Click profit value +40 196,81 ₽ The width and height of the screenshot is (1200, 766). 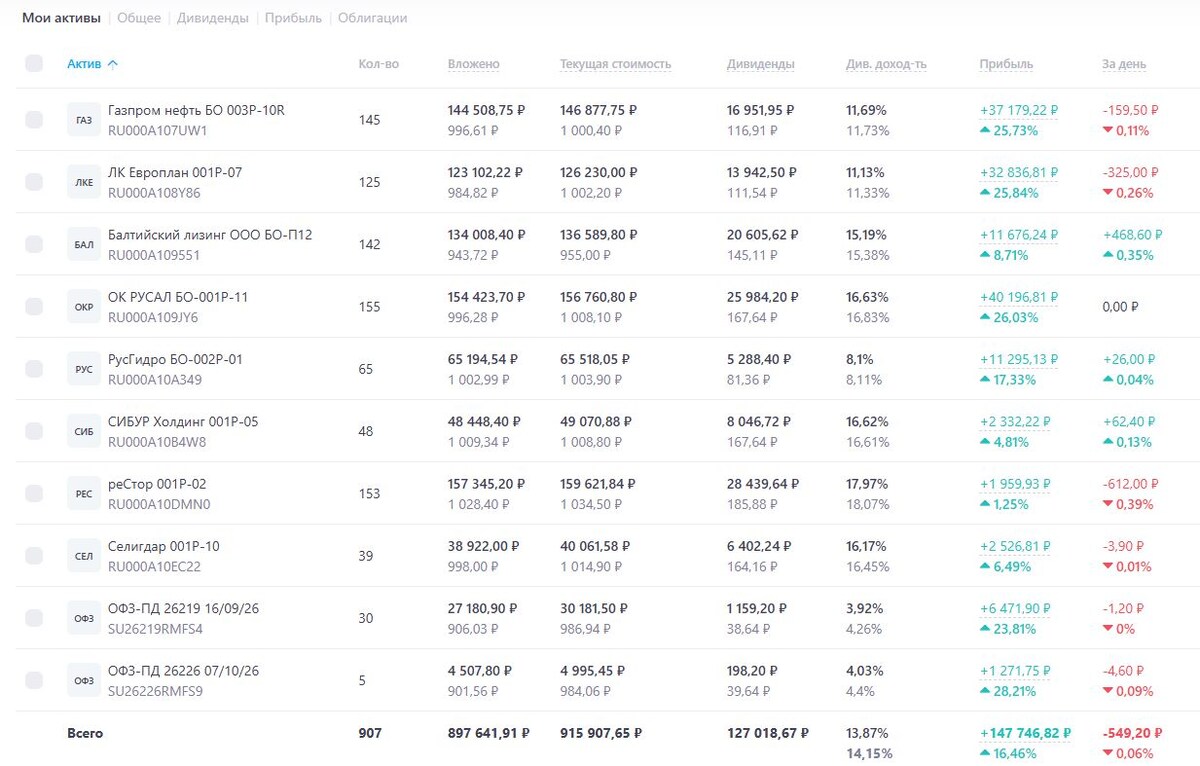[x=1019, y=297]
